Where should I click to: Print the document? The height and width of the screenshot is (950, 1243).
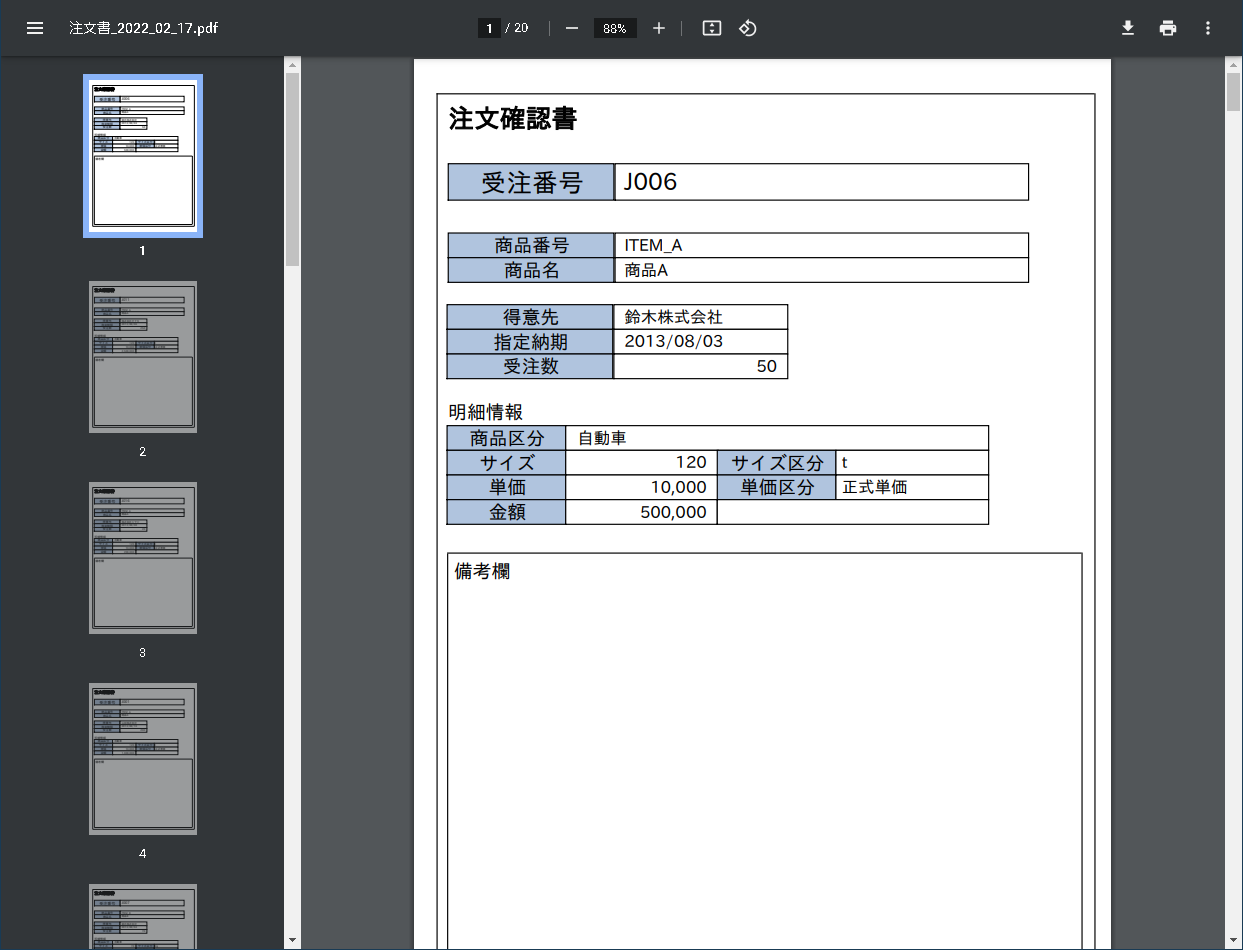pyautogui.click(x=1168, y=28)
